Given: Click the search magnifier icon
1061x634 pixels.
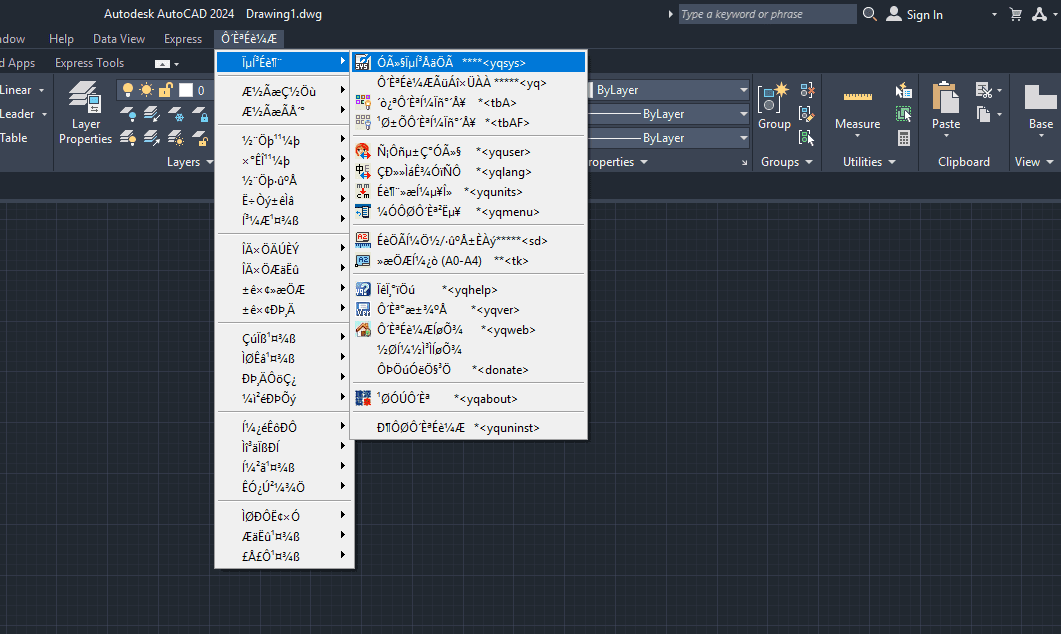Looking at the screenshot, I should pyautogui.click(x=869, y=14).
